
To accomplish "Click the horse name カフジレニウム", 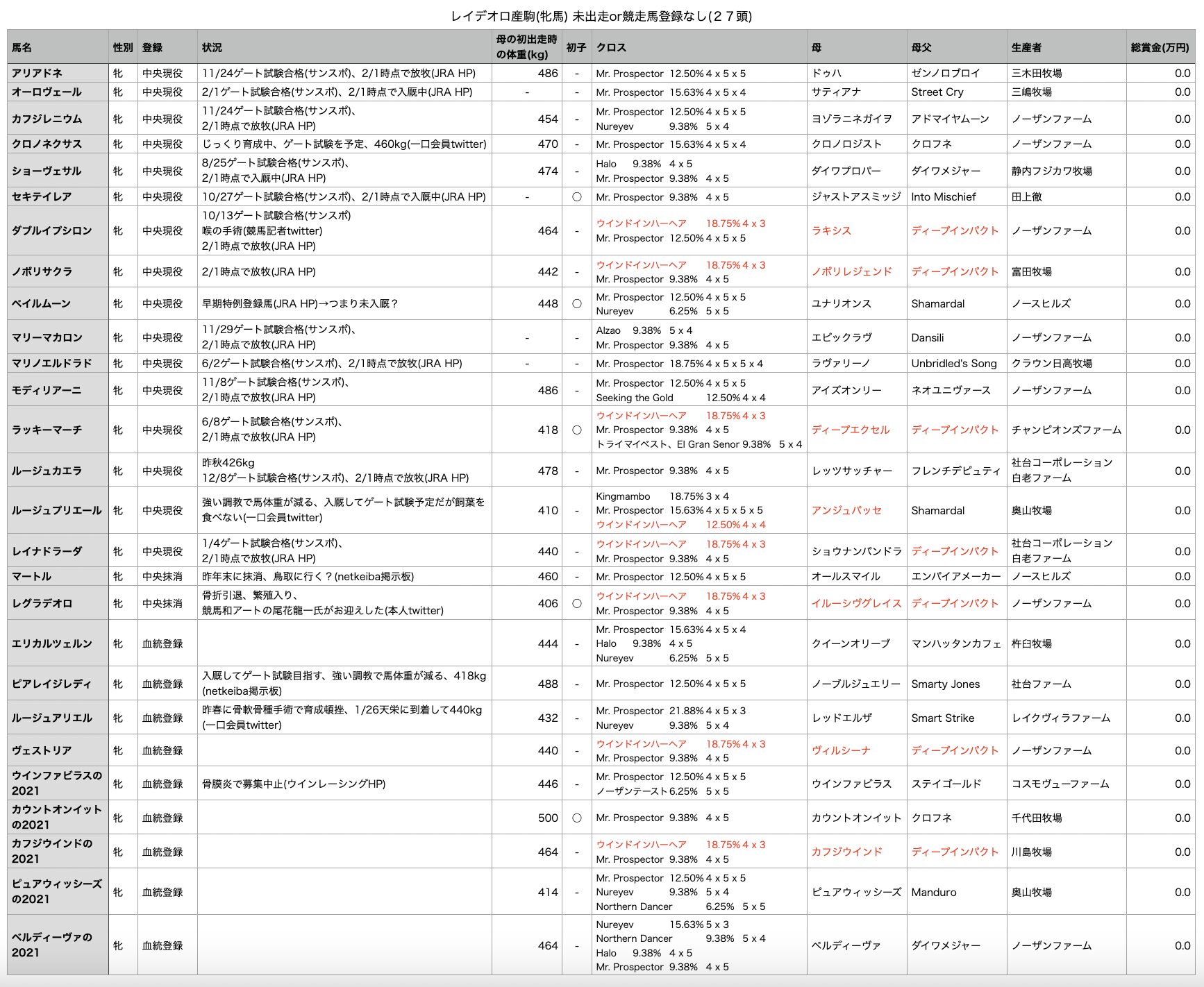I will point(47,119).
